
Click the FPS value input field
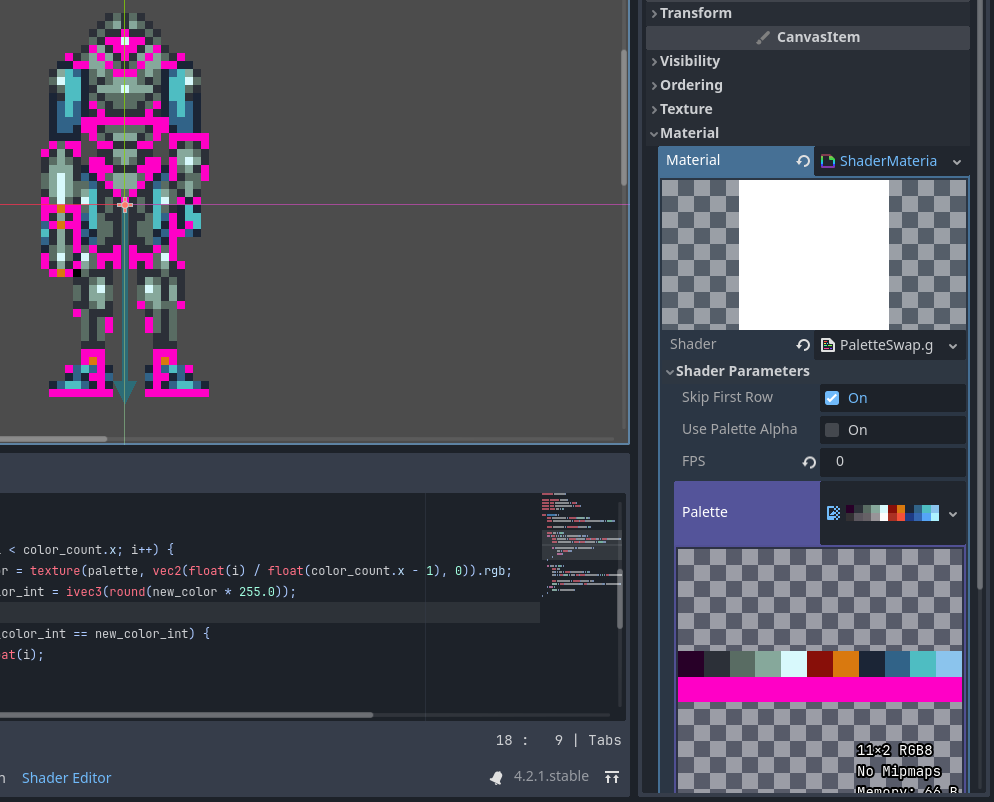[x=892, y=462]
